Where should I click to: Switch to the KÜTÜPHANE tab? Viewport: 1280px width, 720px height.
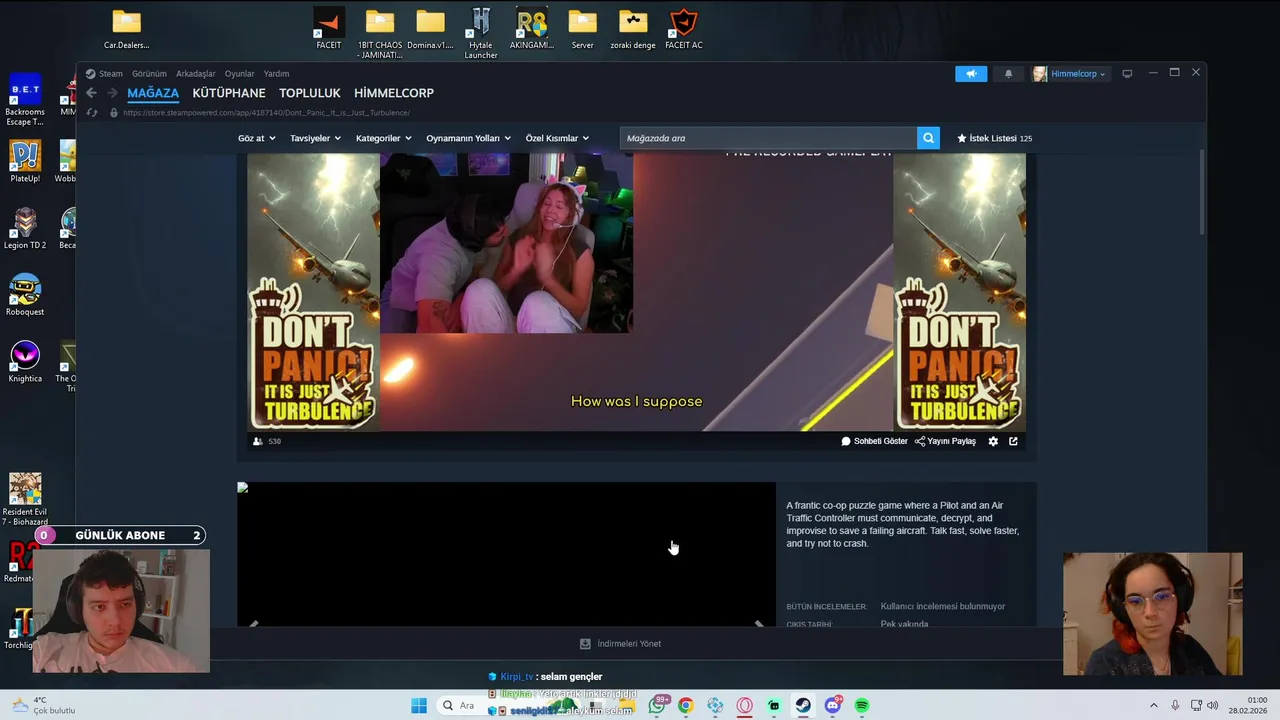[x=229, y=93]
